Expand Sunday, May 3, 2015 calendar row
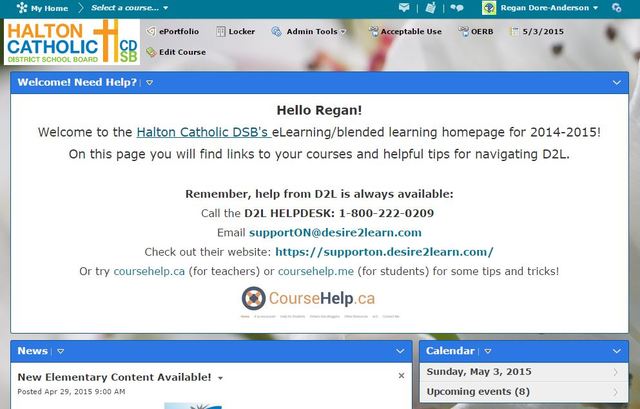This screenshot has width=640, height=409. tap(524, 372)
